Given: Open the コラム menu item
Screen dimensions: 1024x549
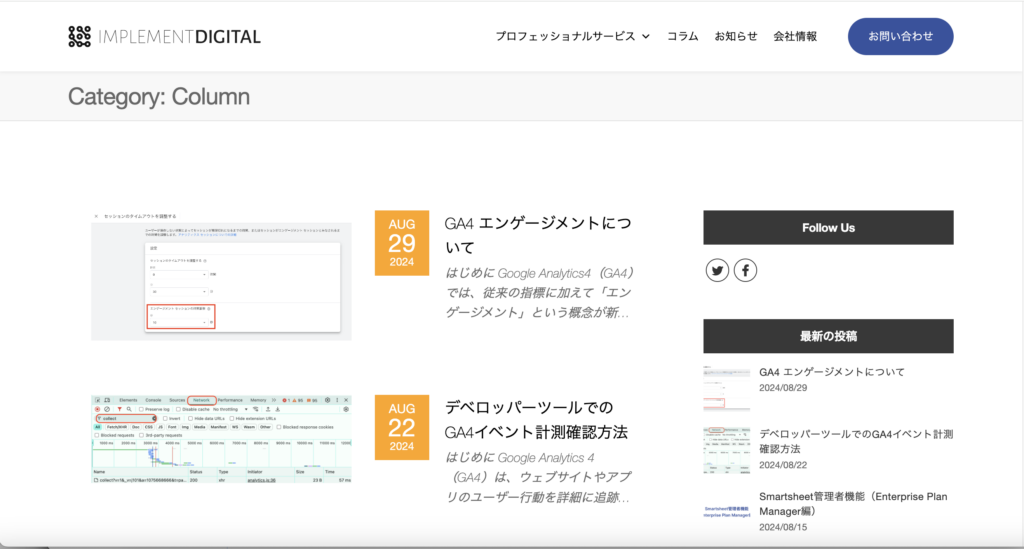Looking at the screenshot, I should (x=682, y=37).
